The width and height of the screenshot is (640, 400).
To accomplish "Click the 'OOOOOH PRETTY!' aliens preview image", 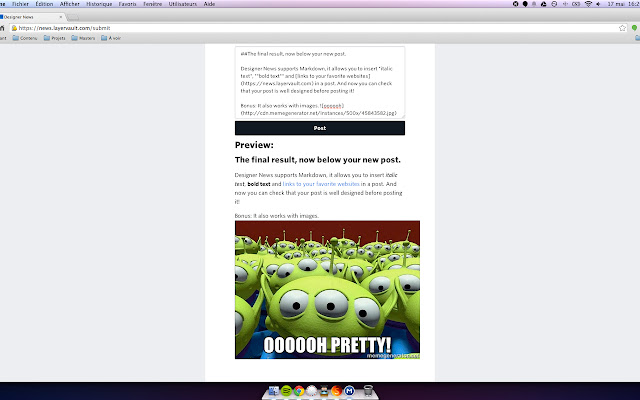I will point(327,290).
